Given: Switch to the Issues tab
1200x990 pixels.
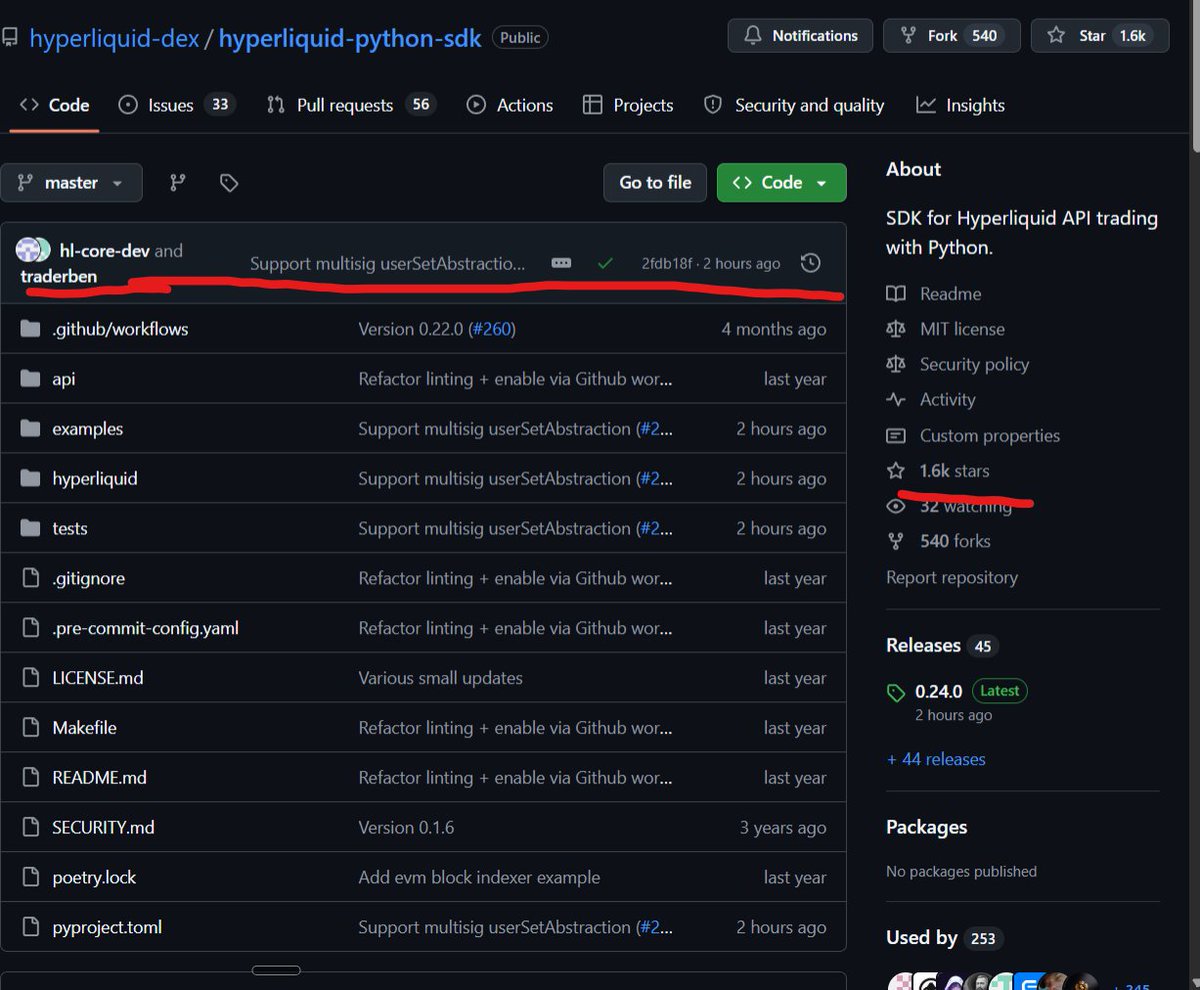Looking at the screenshot, I should tap(176, 105).
